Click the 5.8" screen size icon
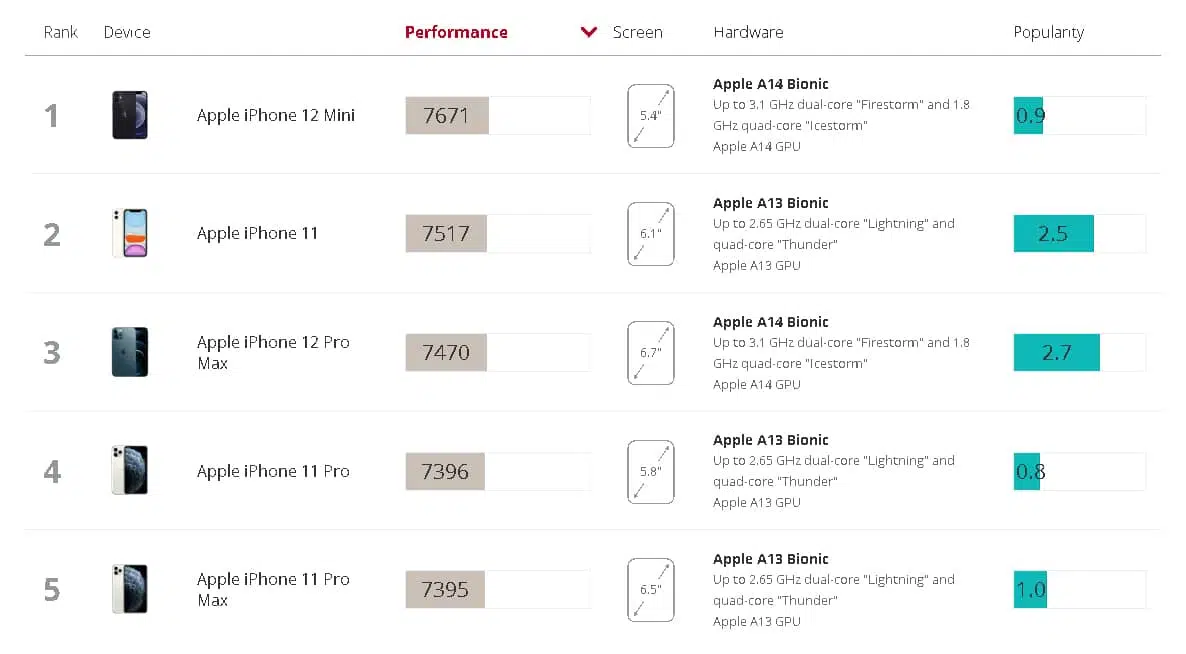Image resolution: width=1186 pixels, height=654 pixels. coord(650,472)
